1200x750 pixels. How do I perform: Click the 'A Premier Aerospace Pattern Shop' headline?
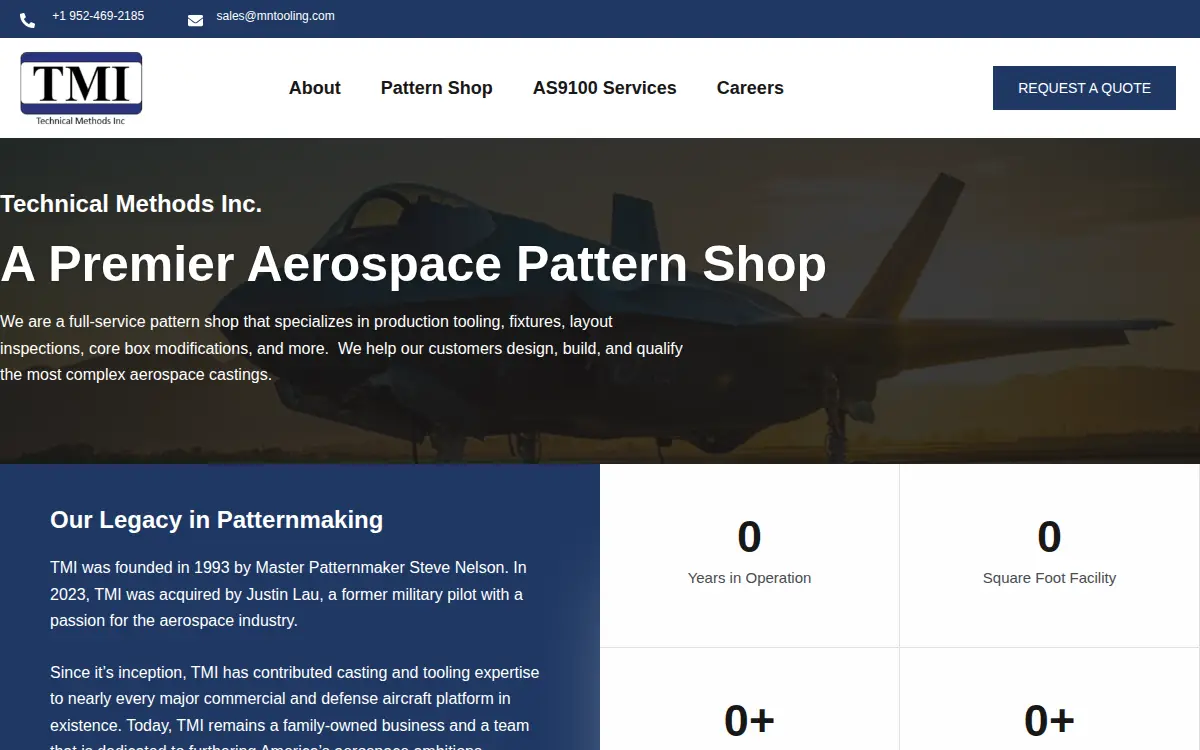point(413,264)
